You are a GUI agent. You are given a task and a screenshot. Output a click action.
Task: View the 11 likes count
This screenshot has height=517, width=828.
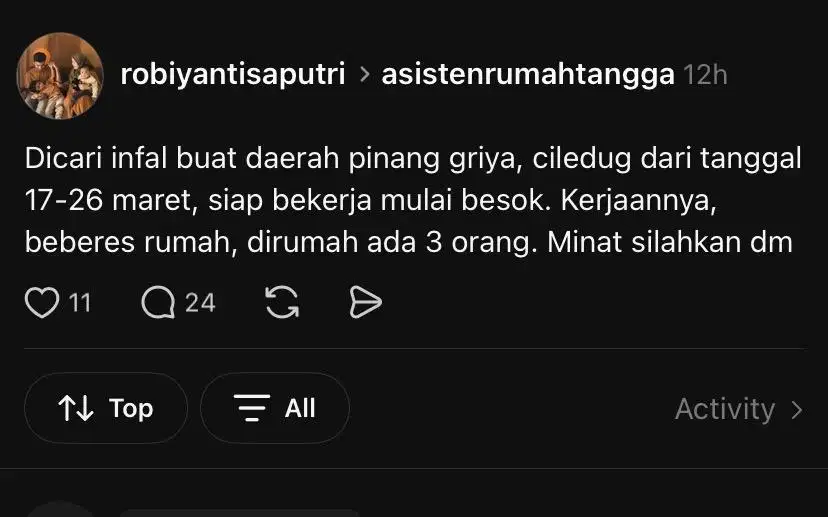click(x=80, y=303)
